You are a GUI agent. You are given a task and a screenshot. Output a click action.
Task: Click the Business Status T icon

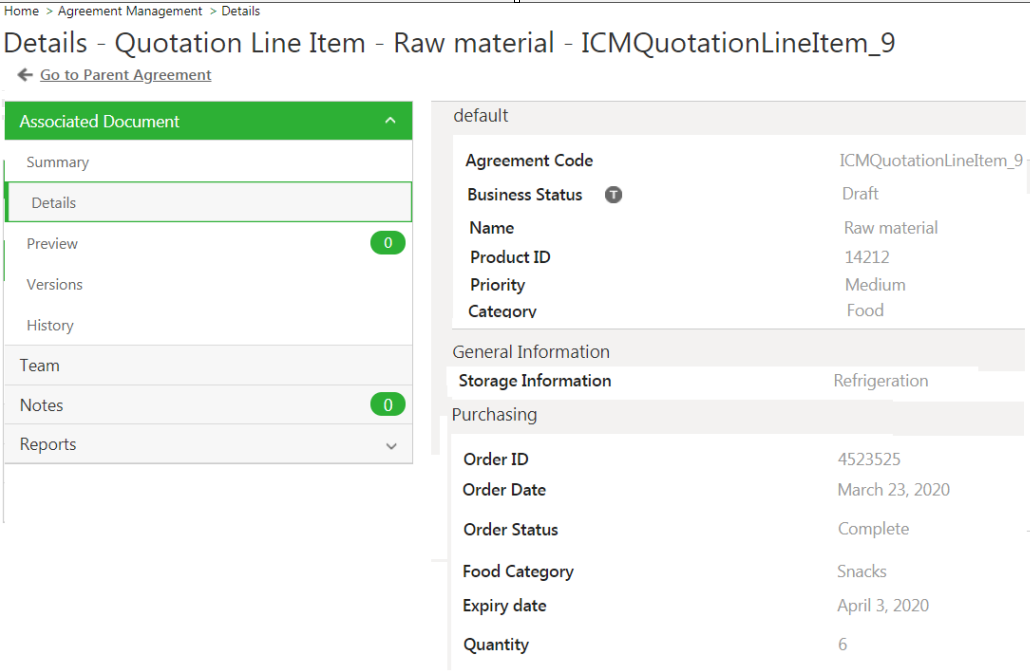pos(613,195)
